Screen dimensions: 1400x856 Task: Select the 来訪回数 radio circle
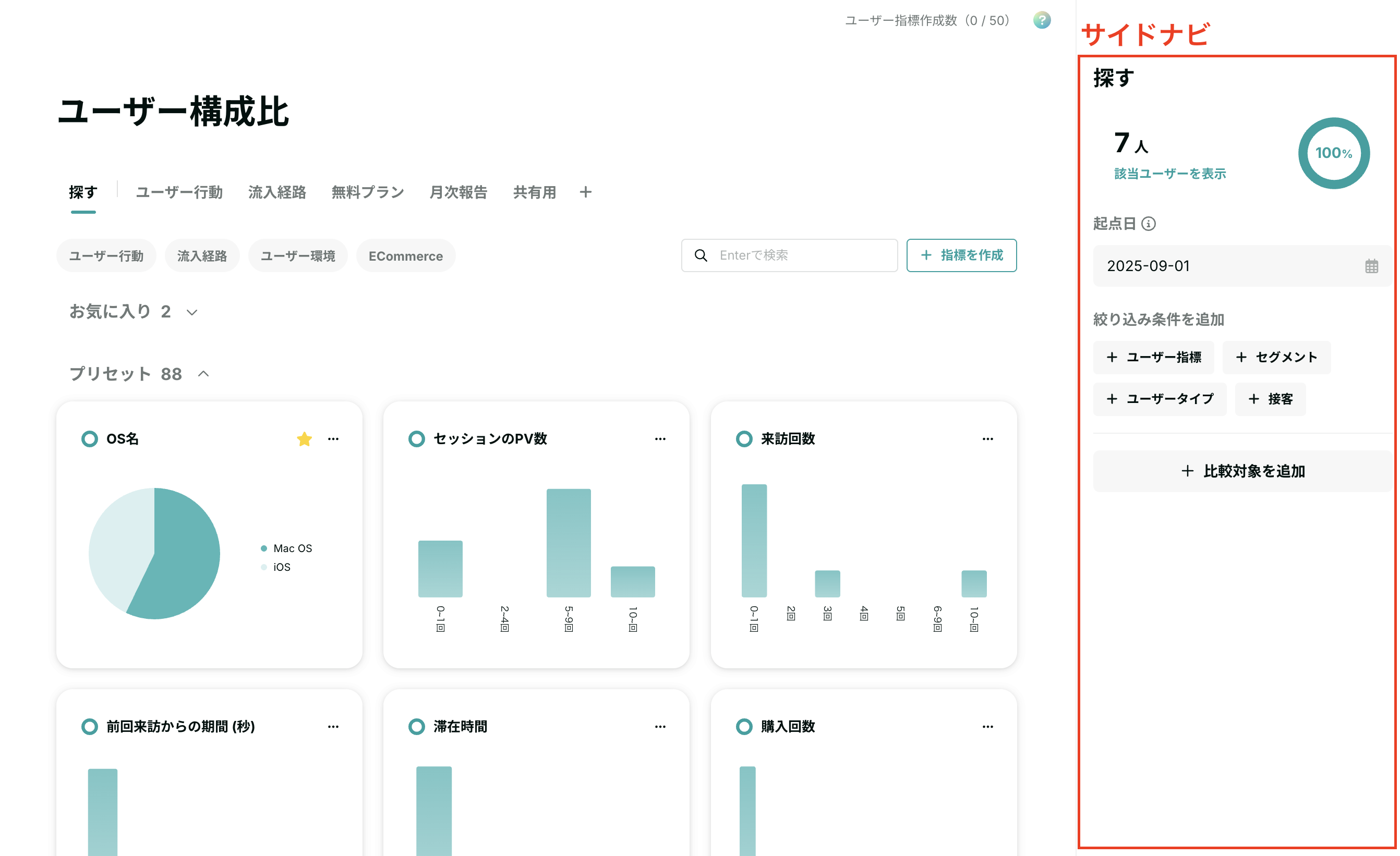(x=744, y=438)
